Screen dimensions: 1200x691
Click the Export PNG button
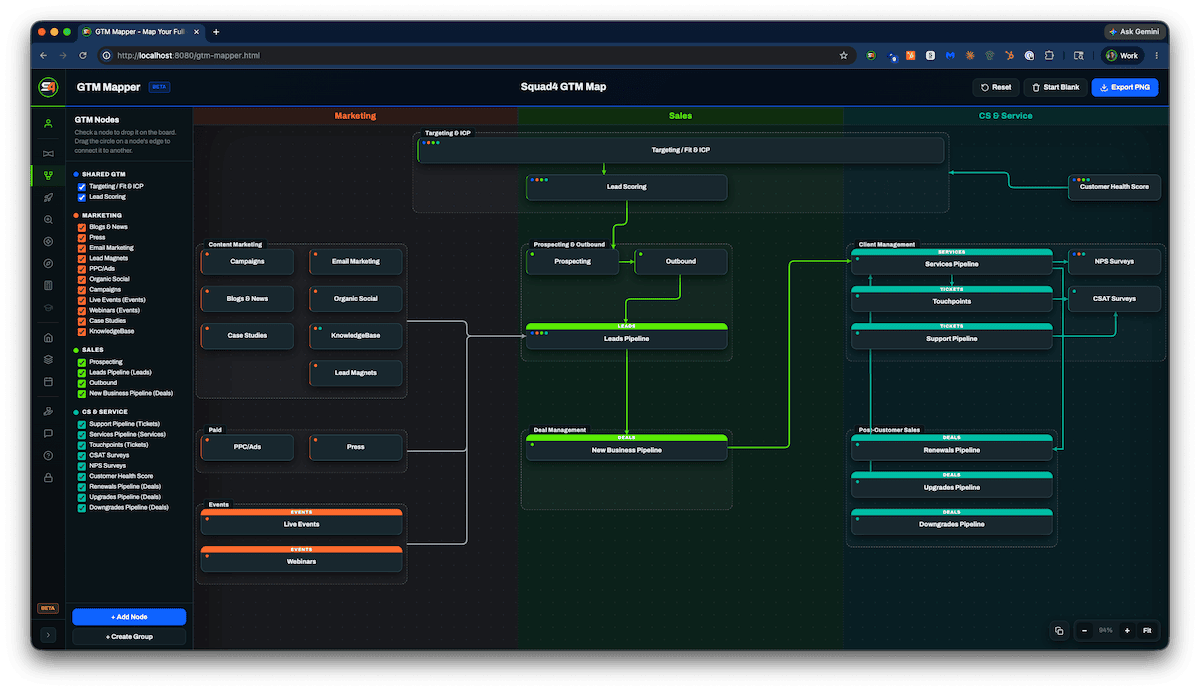click(x=1125, y=87)
